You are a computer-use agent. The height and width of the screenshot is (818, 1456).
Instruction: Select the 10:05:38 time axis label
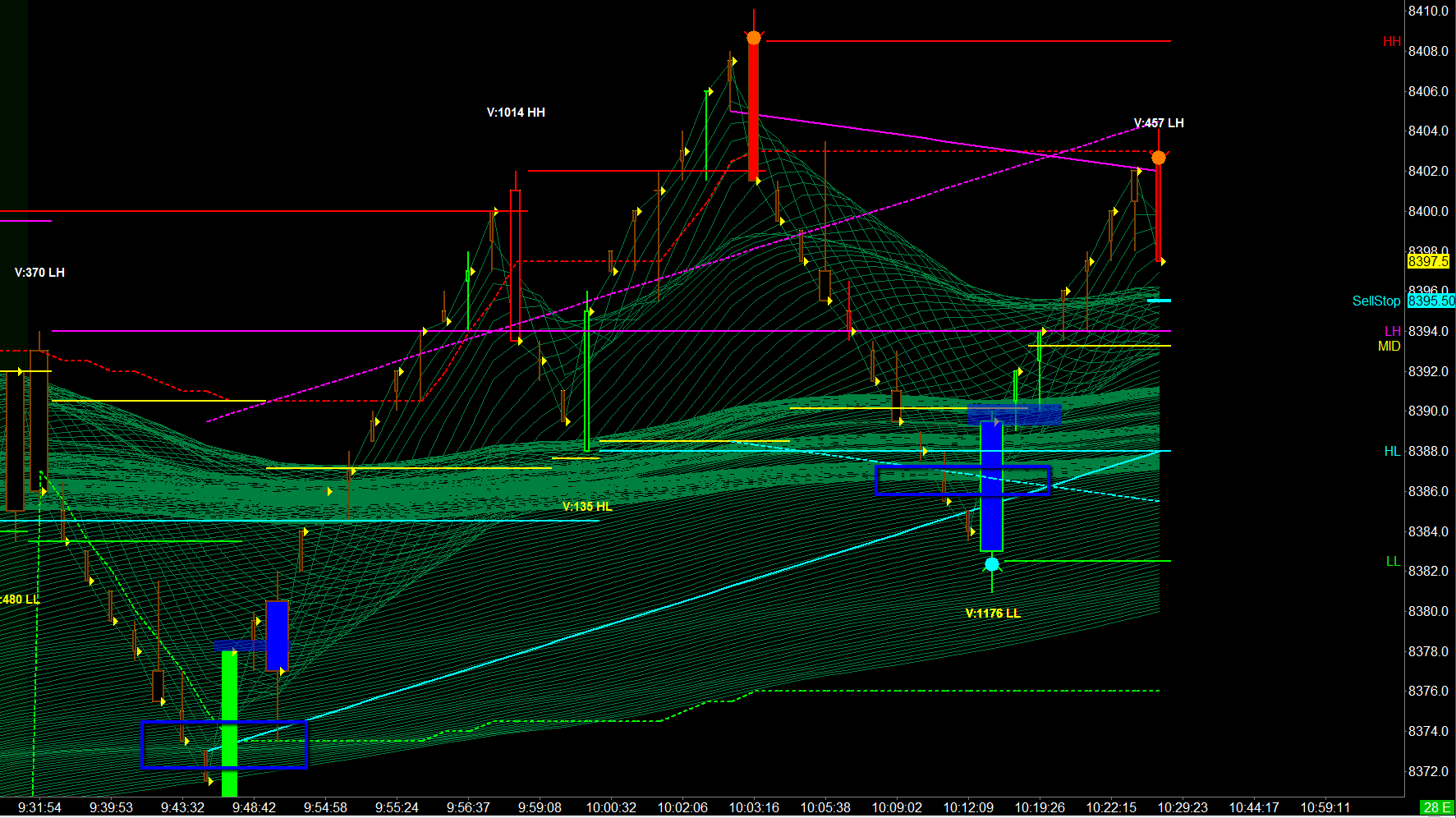(825, 808)
